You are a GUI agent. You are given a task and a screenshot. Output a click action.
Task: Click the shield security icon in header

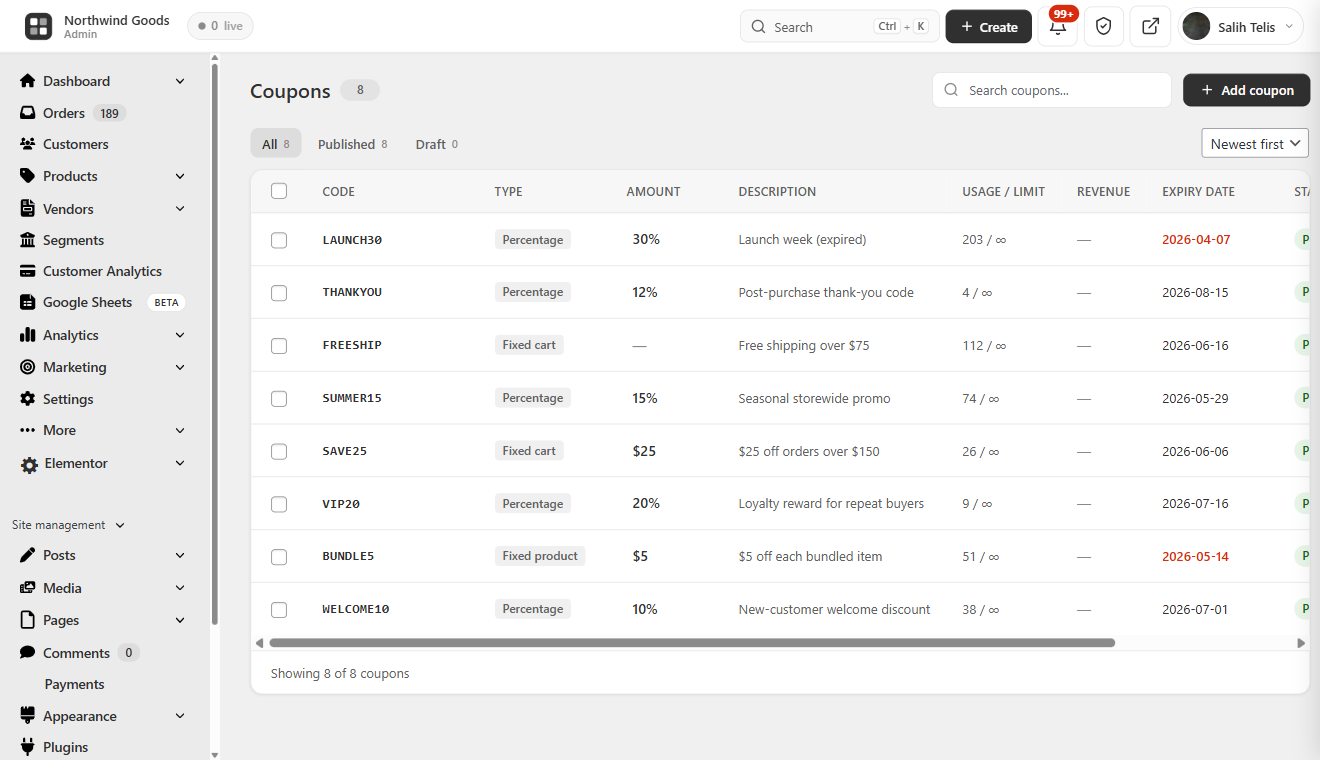[x=1104, y=27]
